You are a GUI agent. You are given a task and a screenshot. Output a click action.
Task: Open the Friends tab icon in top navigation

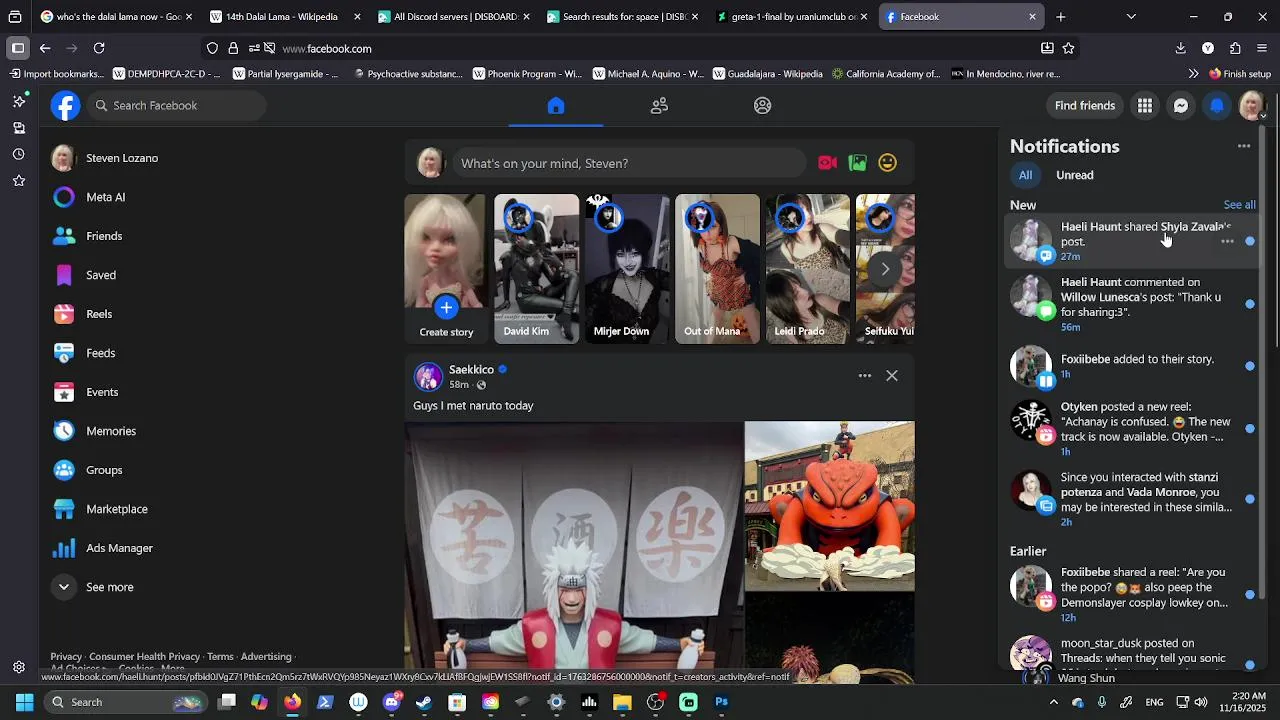(659, 106)
